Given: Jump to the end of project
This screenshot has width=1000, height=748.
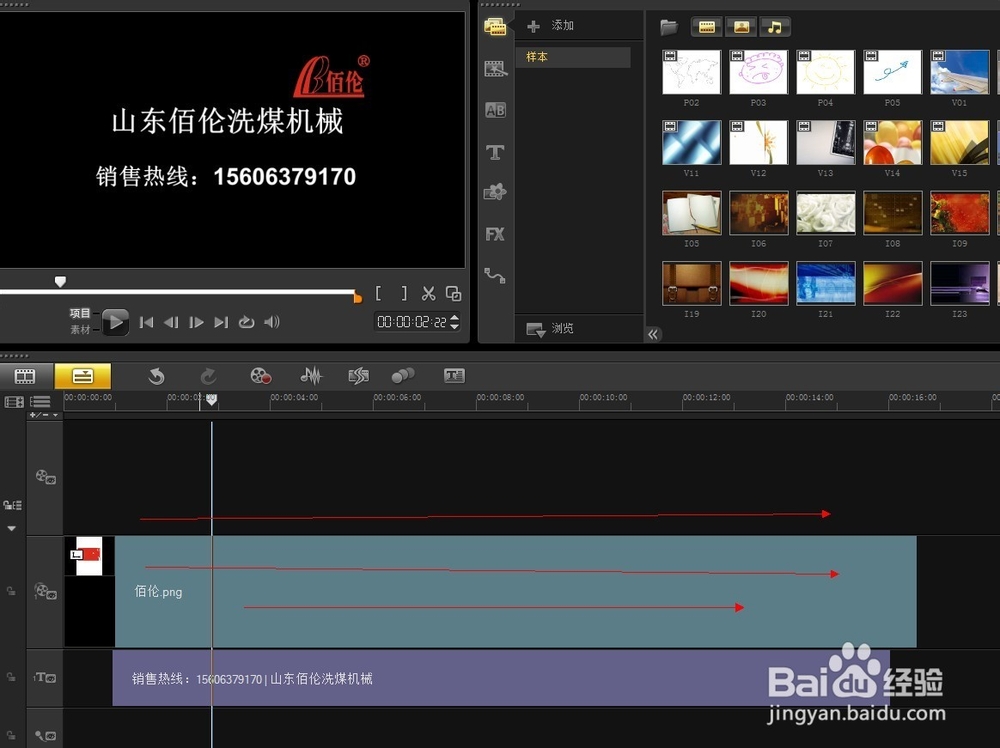Looking at the screenshot, I should (221, 322).
